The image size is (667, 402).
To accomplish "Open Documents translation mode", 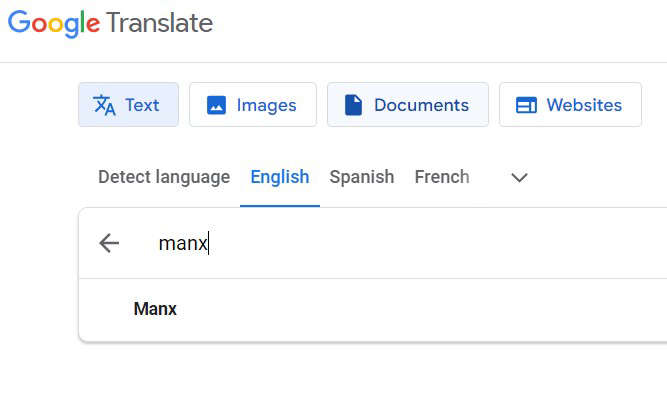I will (408, 105).
